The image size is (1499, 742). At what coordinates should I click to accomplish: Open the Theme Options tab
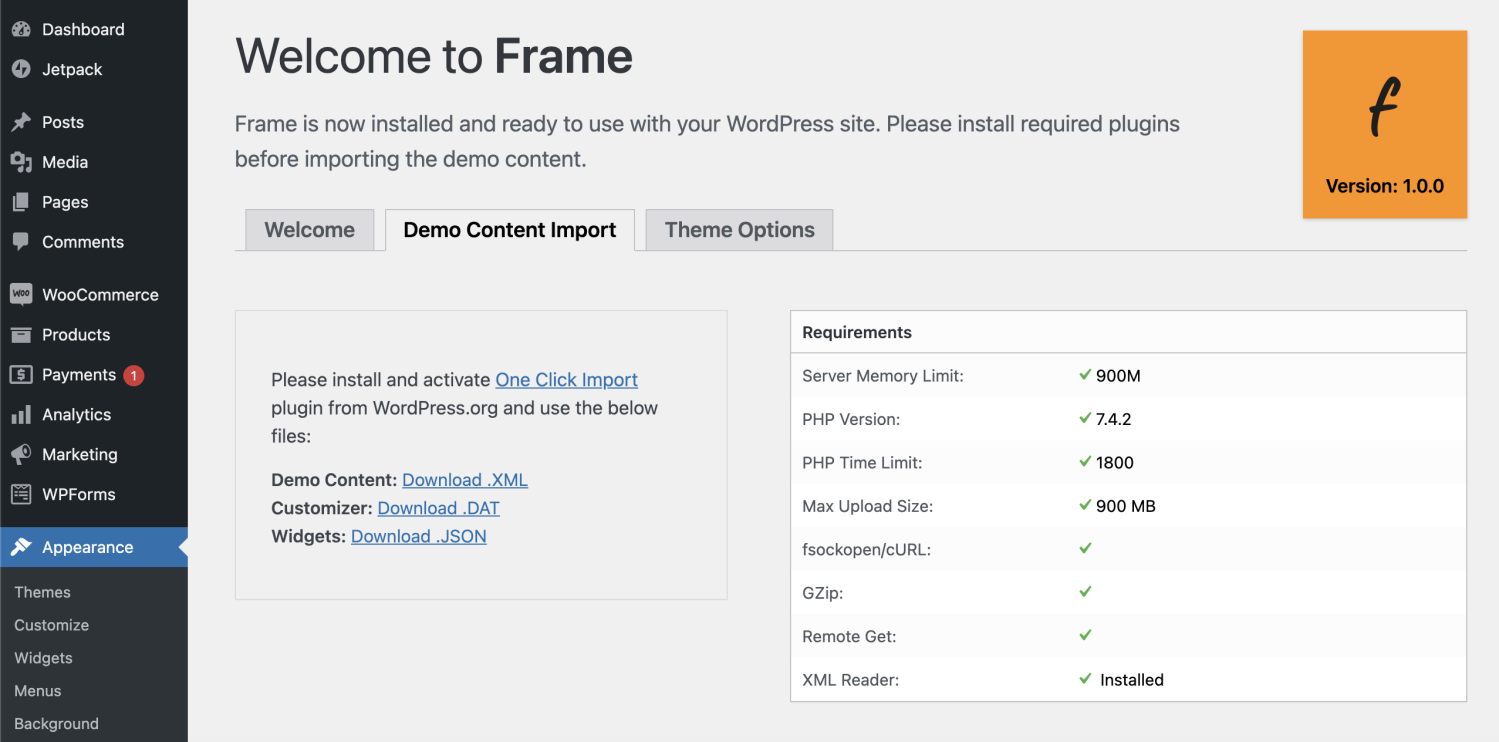738,230
